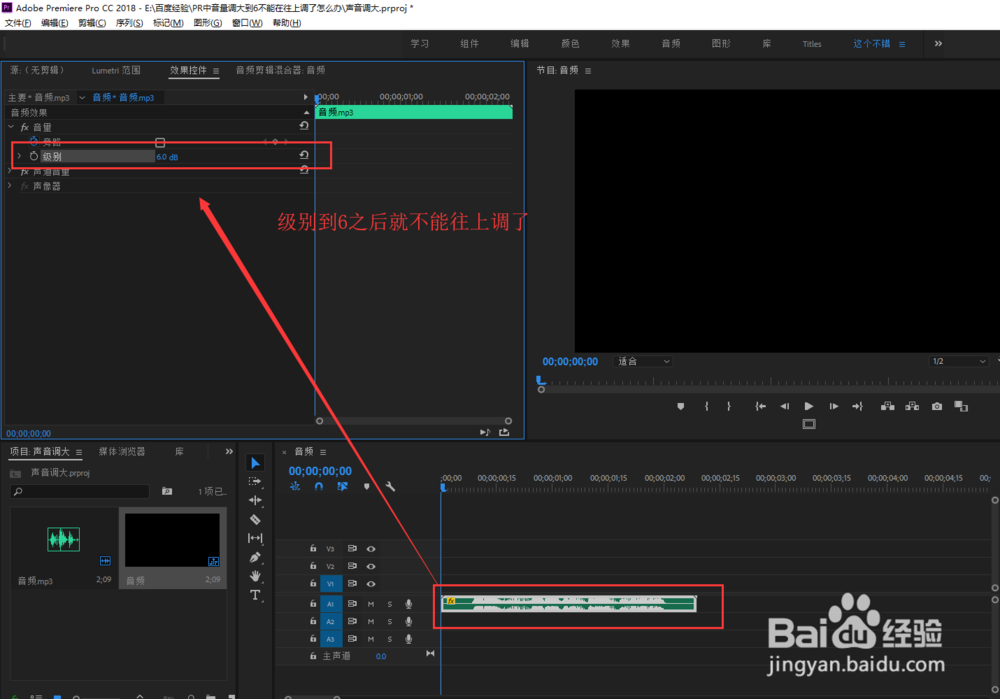Toggle linked selection in timeline
Image resolution: width=1000 pixels, height=699 pixels.
tap(342, 487)
